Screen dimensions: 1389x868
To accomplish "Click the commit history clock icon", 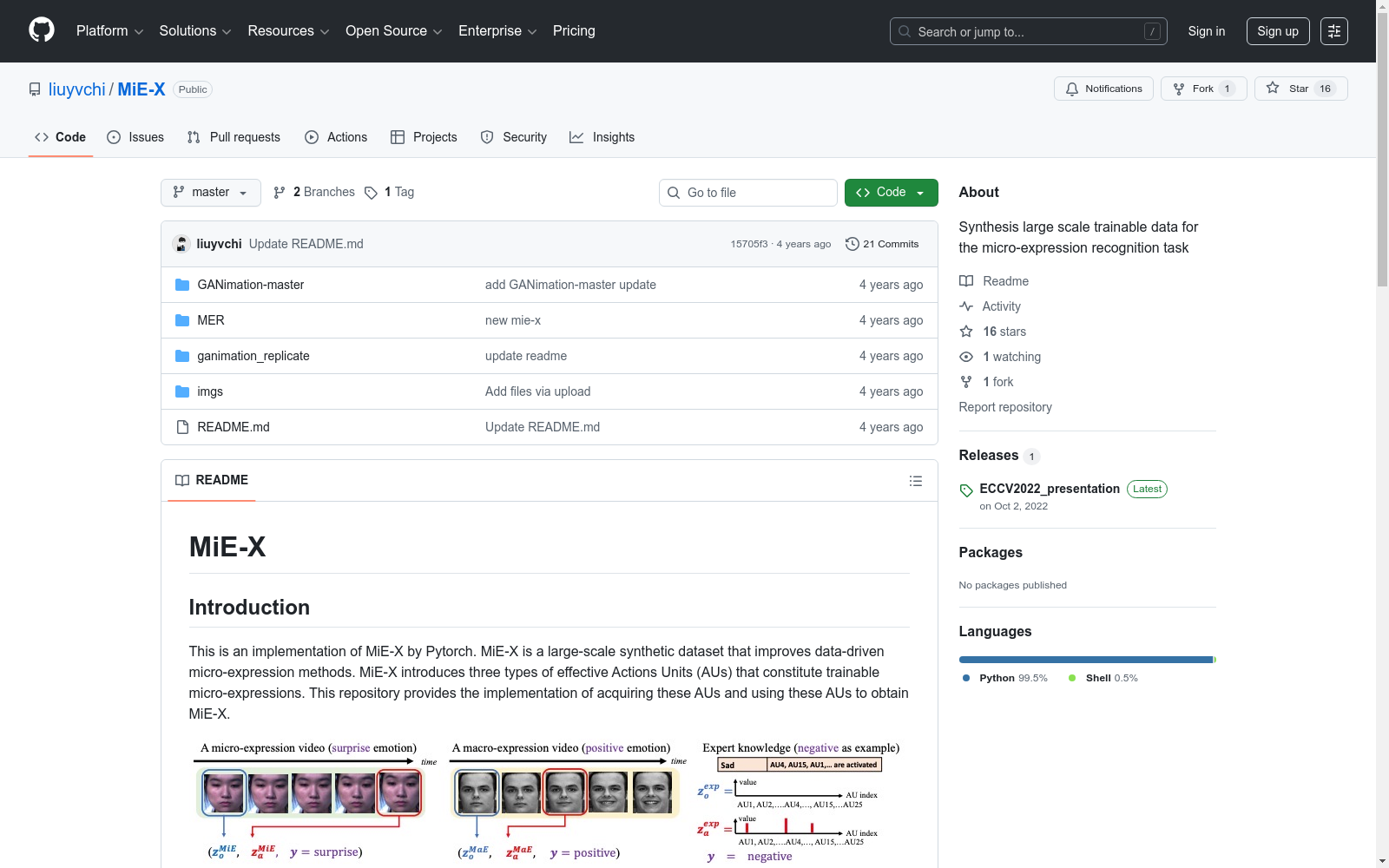I will point(852,244).
